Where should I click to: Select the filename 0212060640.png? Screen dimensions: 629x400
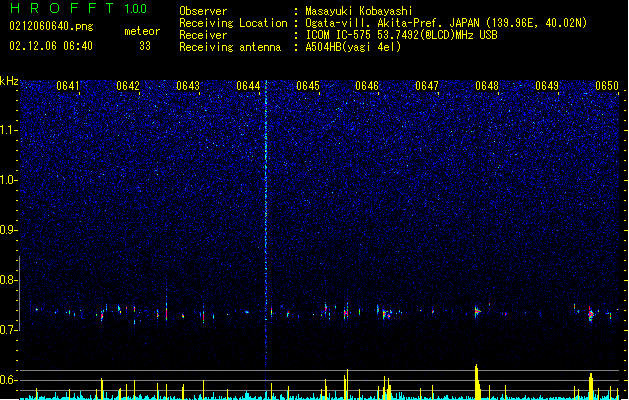click(51, 26)
